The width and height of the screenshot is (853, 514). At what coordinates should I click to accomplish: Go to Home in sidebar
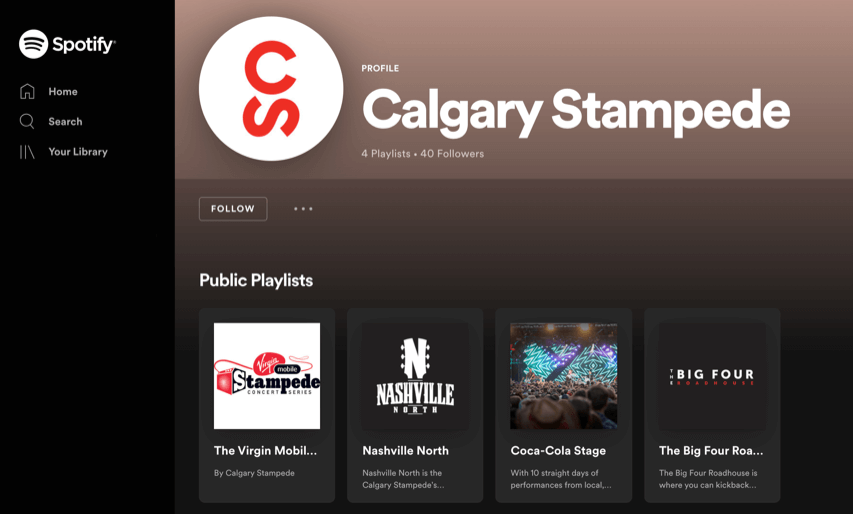coord(63,91)
